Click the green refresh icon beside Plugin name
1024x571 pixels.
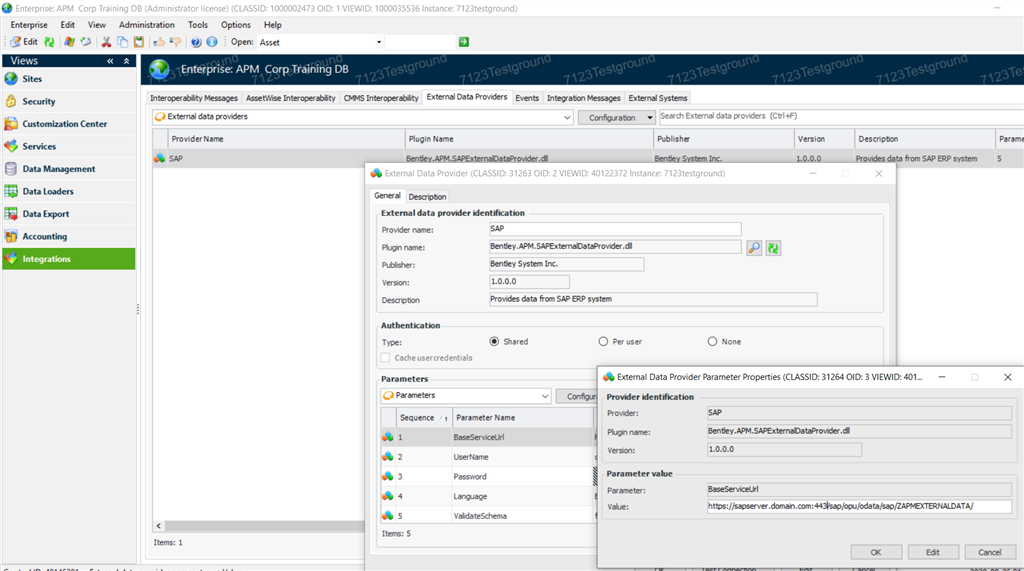point(773,248)
